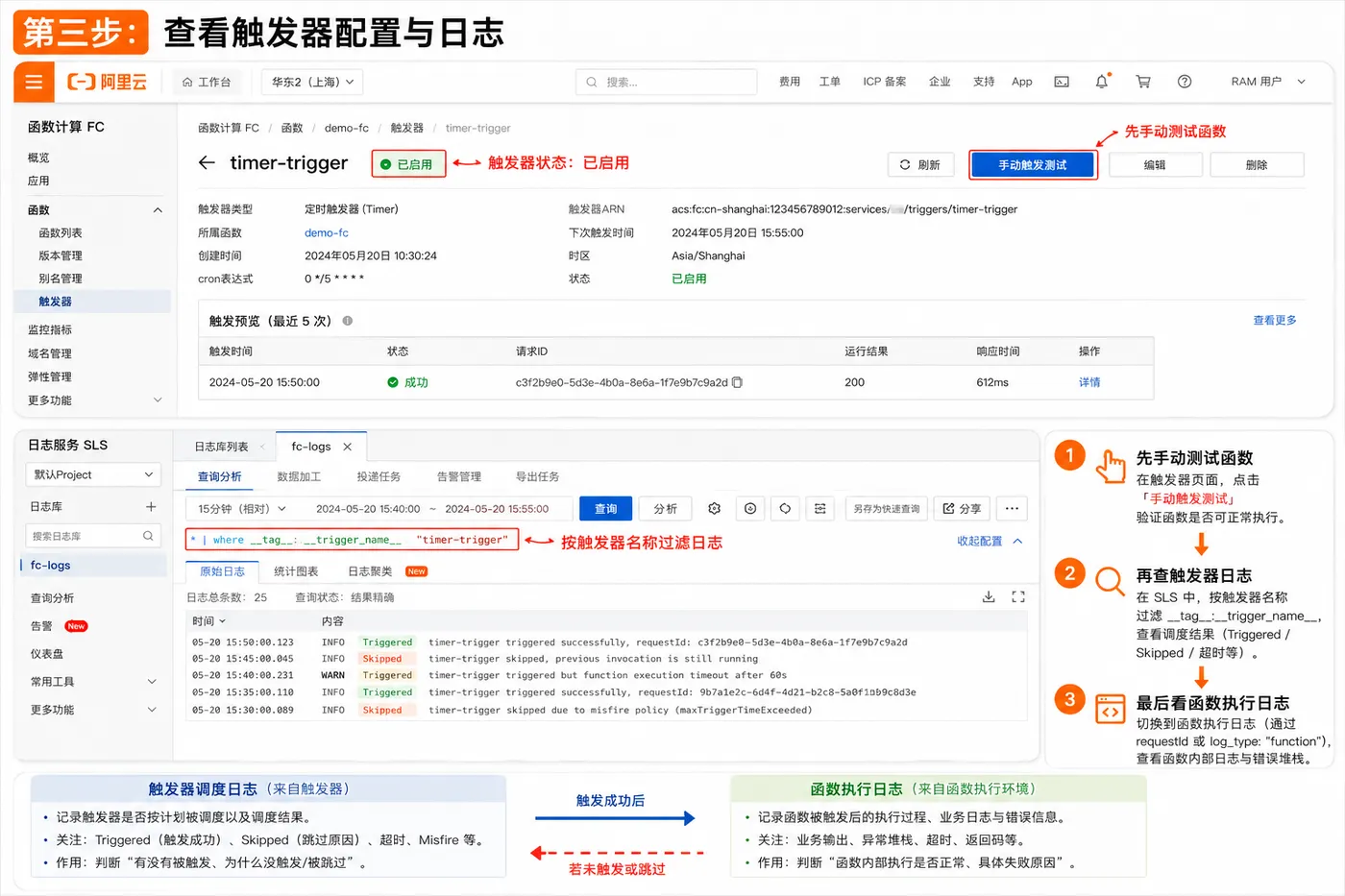Run the log query with 查询
The width and height of the screenshot is (1345, 896).
[x=606, y=509]
